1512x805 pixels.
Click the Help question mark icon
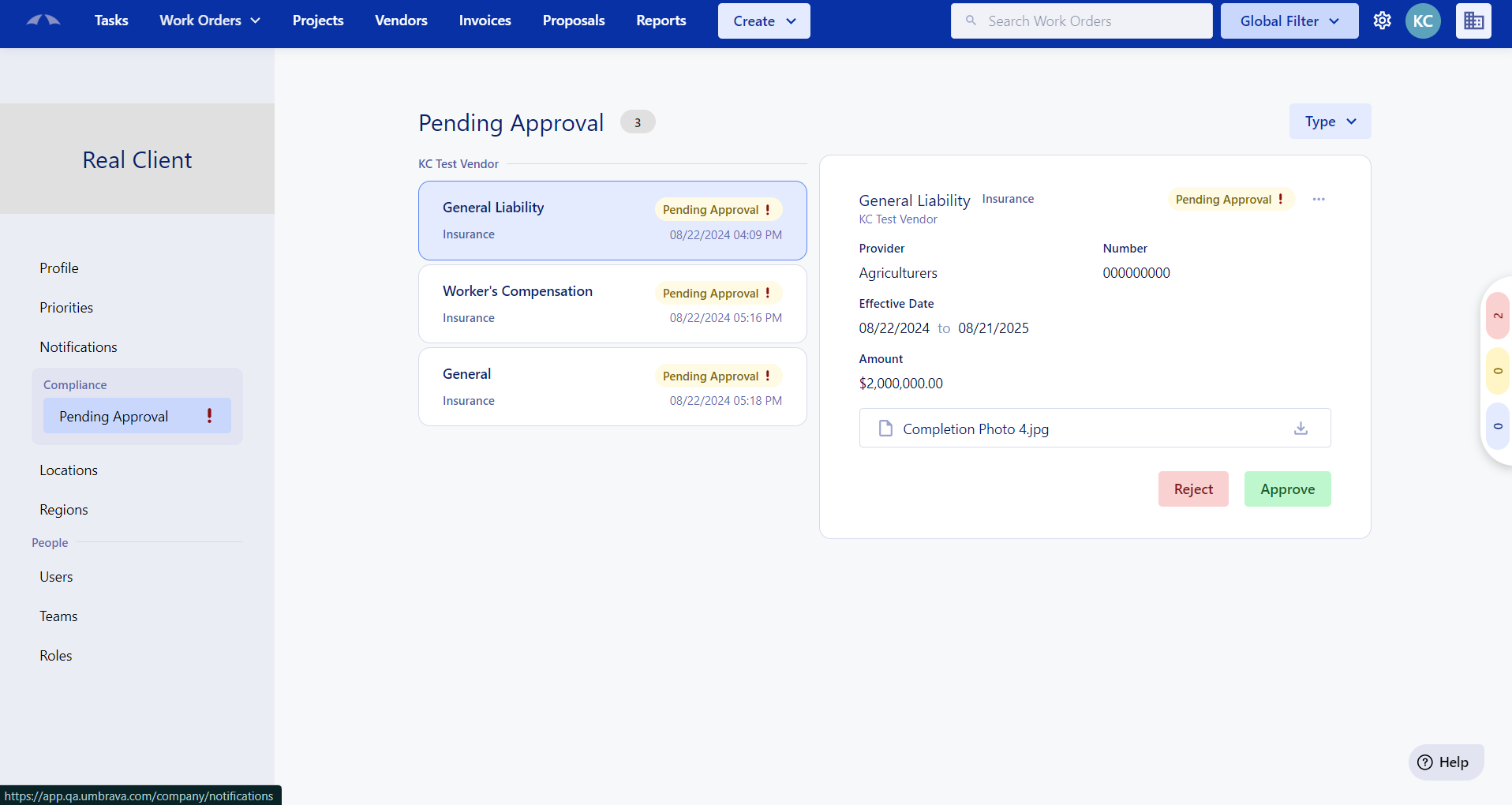click(1424, 762)
